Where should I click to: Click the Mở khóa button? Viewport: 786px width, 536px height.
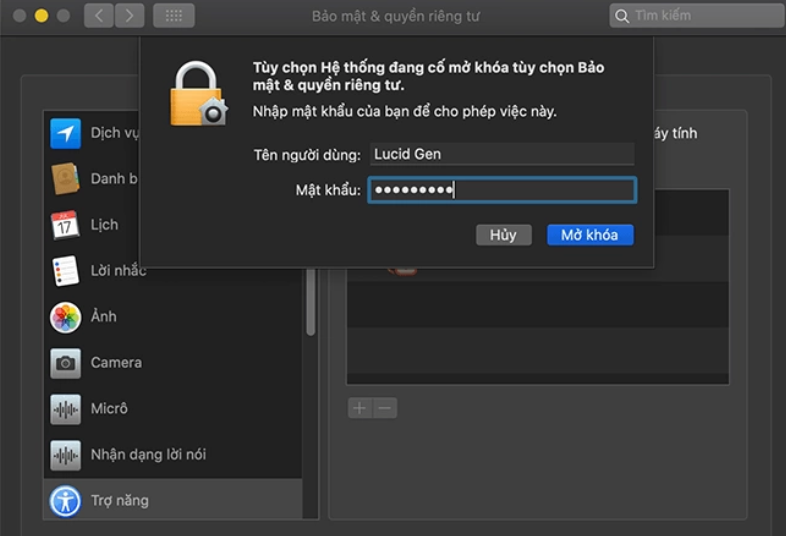(x=590, y=235)
